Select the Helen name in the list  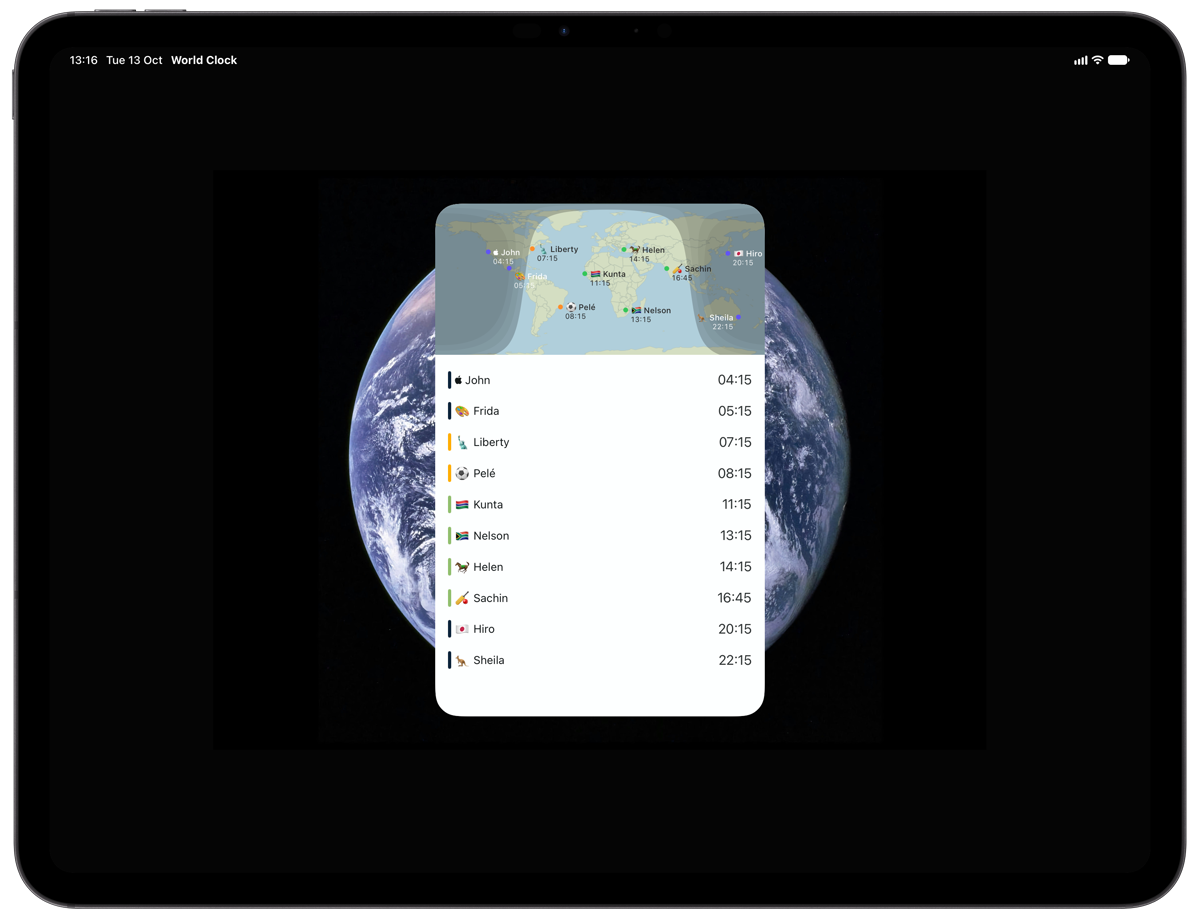pos(488,567)
